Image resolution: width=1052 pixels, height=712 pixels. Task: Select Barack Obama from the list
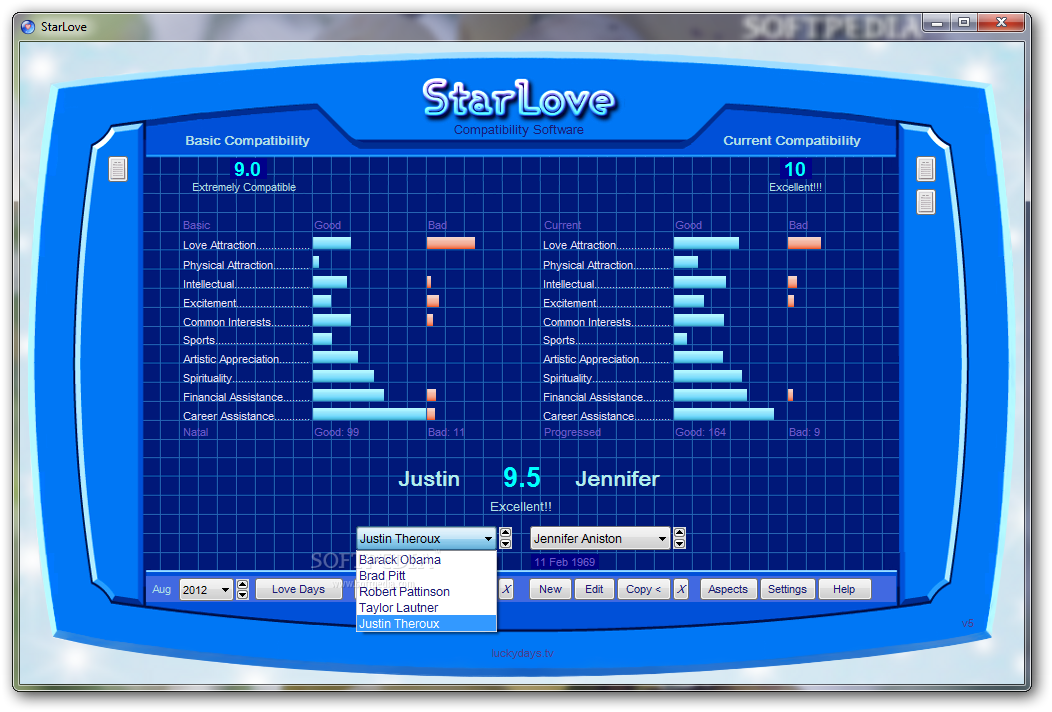[x=426, y=560]
